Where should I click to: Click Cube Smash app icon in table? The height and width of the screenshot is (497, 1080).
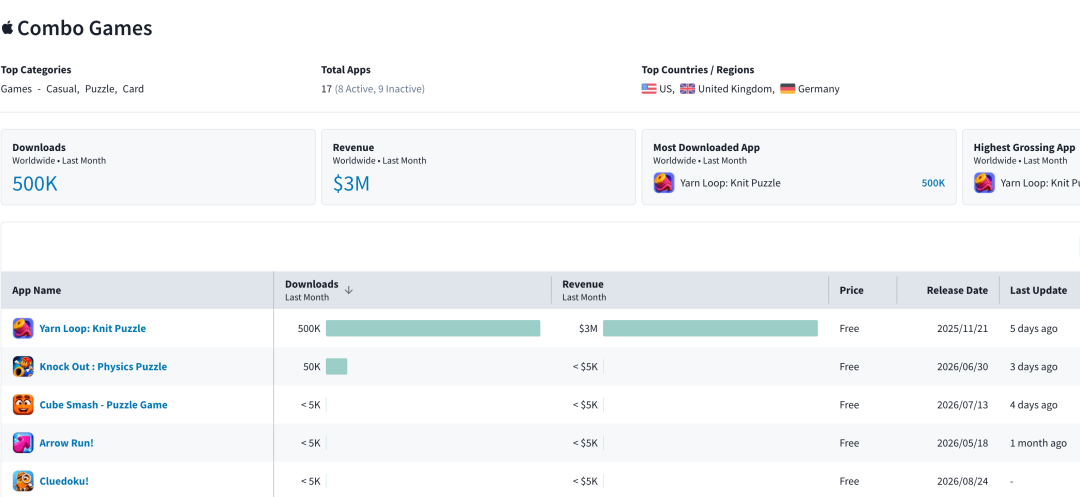pos(23,405)
